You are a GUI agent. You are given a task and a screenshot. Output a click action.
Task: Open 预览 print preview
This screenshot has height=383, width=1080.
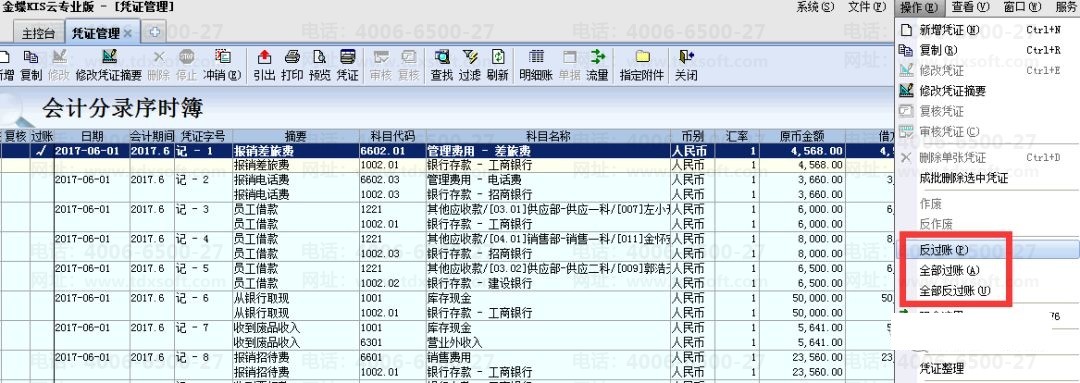pos(320,57)
